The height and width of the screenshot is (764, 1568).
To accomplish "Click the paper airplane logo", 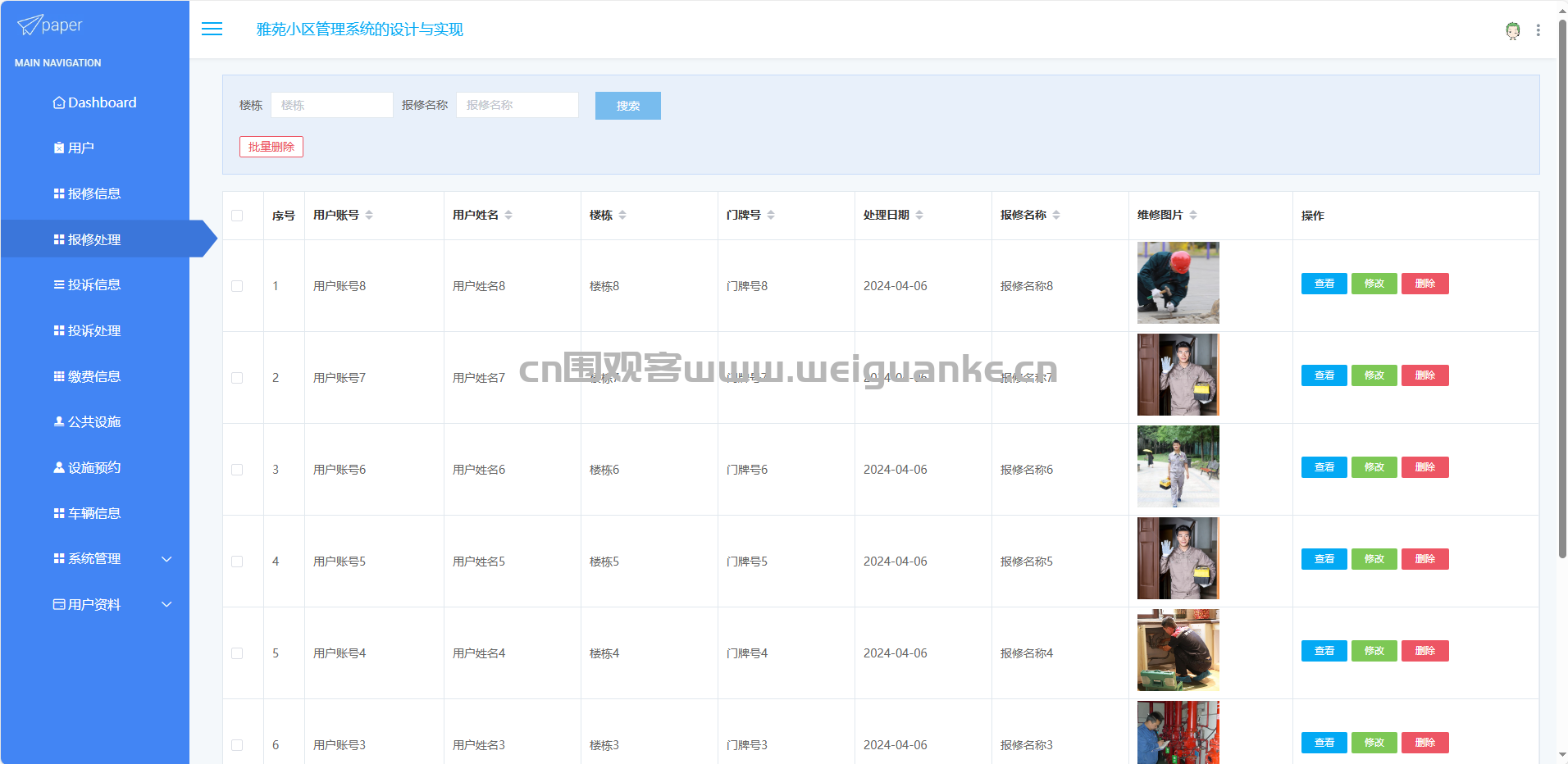I will pos(30,25).
